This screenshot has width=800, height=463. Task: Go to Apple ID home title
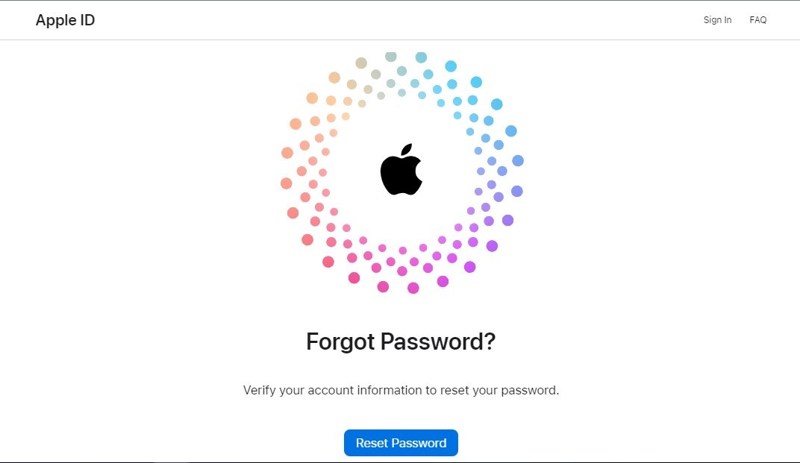[x=65, y=20]
